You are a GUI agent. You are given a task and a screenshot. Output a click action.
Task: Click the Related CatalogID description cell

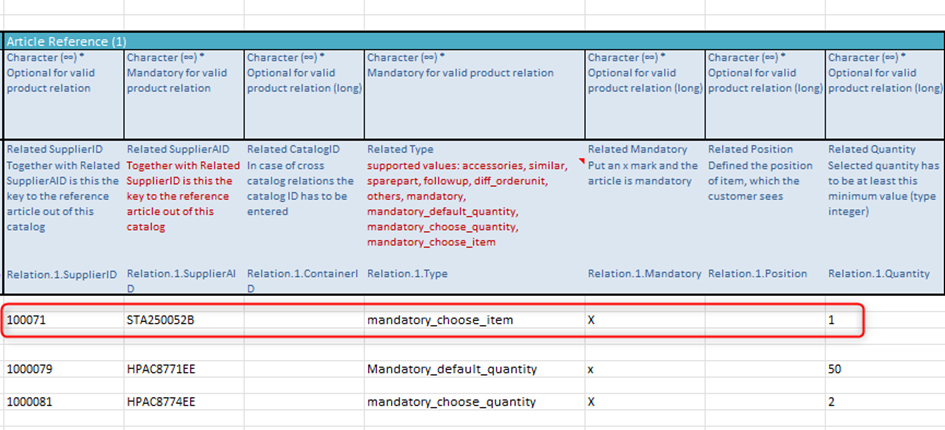click(303, 180)
